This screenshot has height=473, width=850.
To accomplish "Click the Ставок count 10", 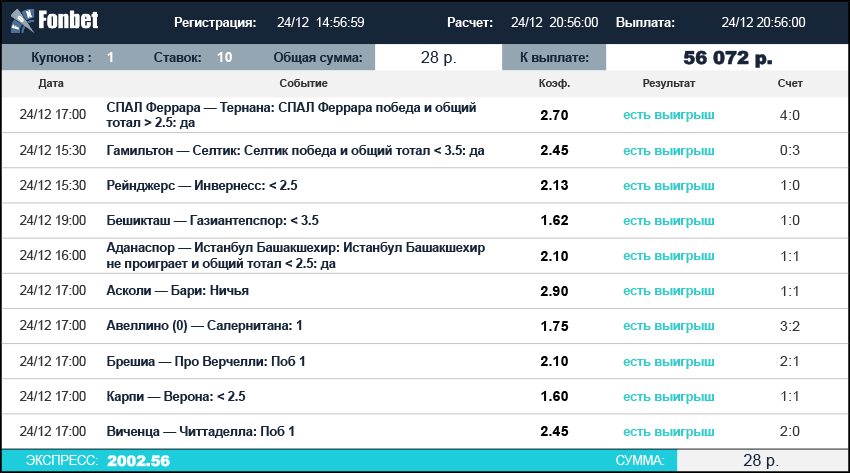I will tap(224, 57).
